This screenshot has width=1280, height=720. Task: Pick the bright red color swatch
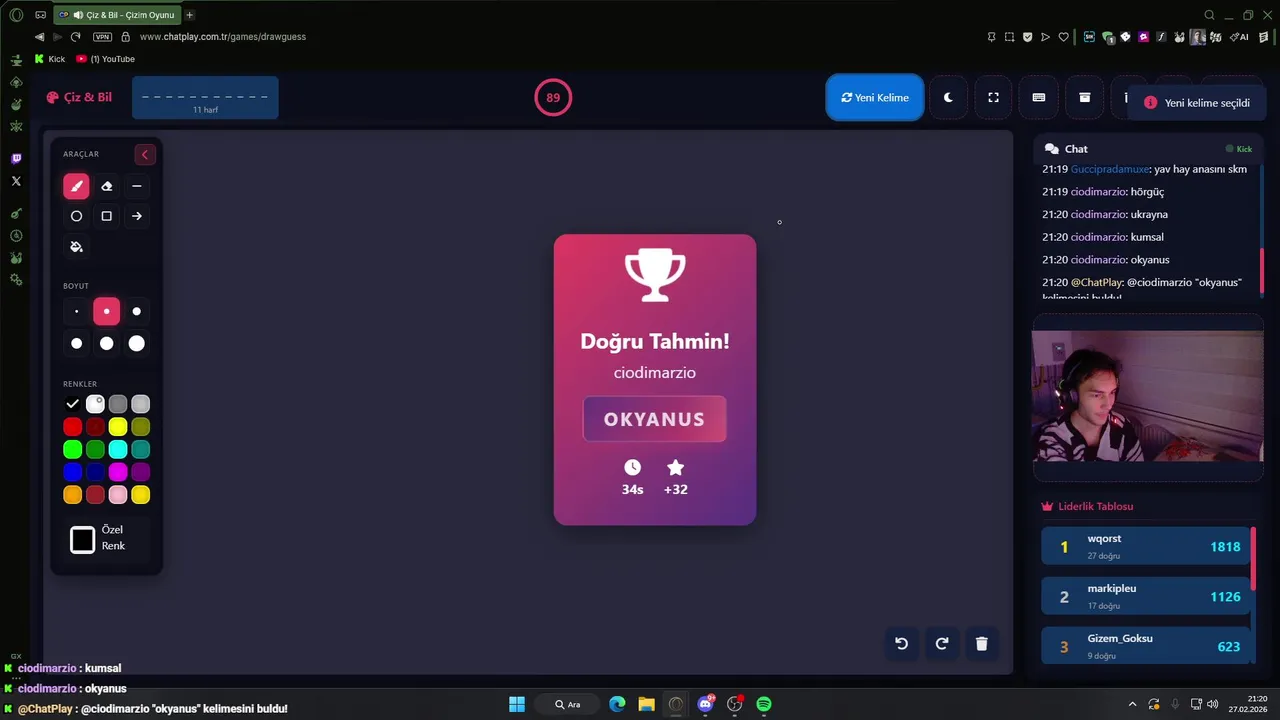click(x=73, y=427)
